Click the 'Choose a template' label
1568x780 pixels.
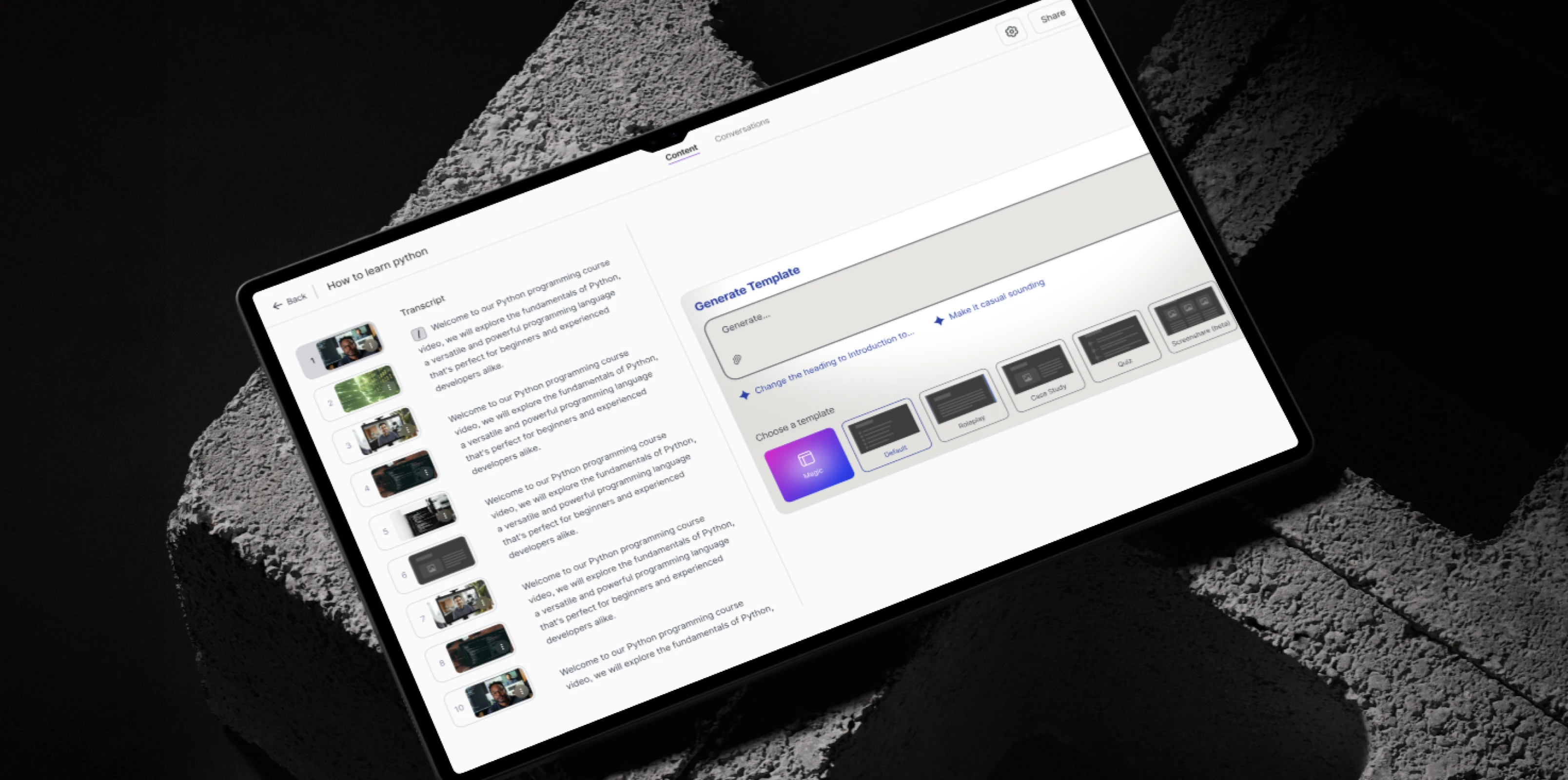click(x=795, y=424)
